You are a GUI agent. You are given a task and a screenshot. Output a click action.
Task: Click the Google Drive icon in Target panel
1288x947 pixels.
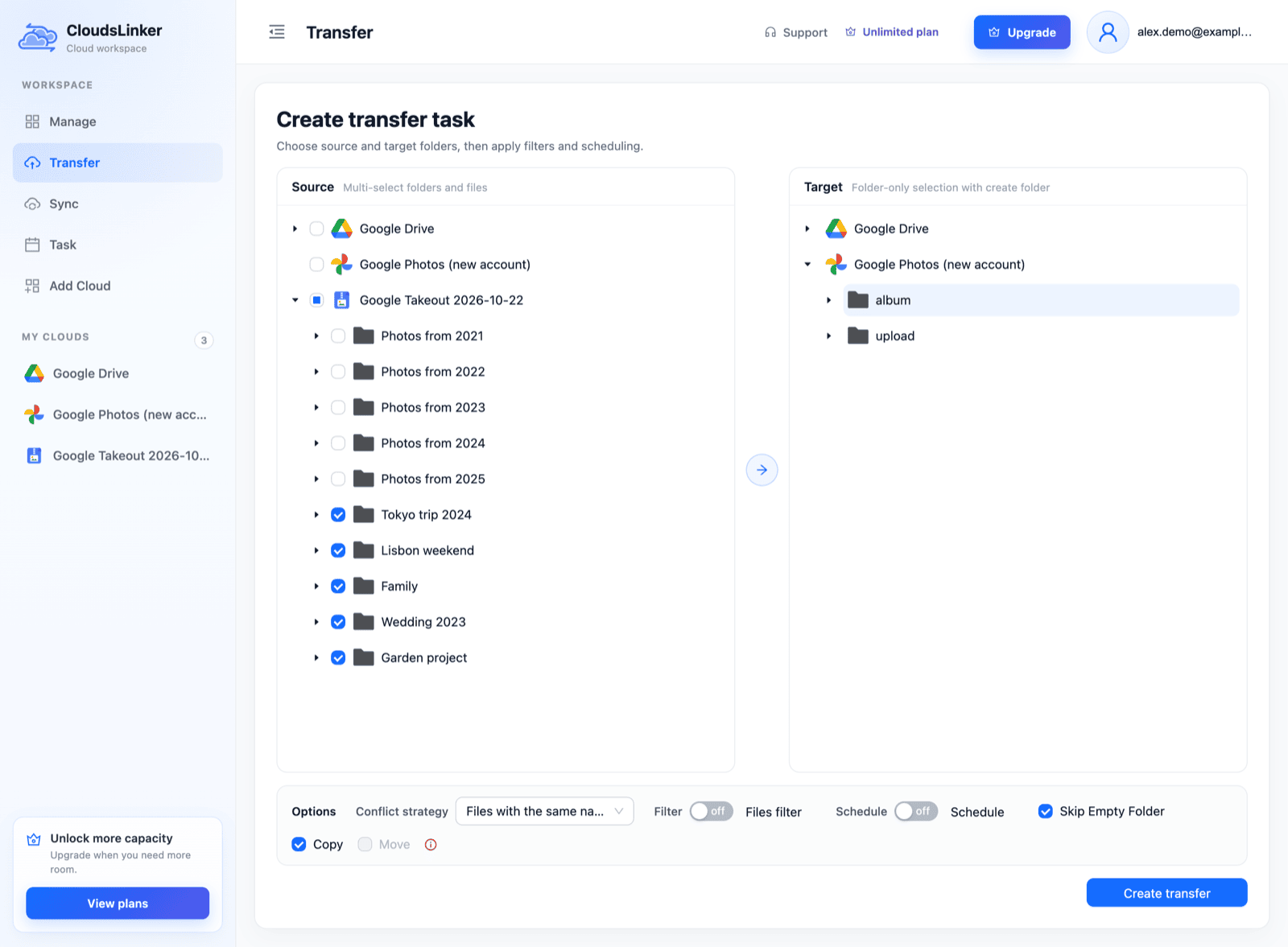836,229
